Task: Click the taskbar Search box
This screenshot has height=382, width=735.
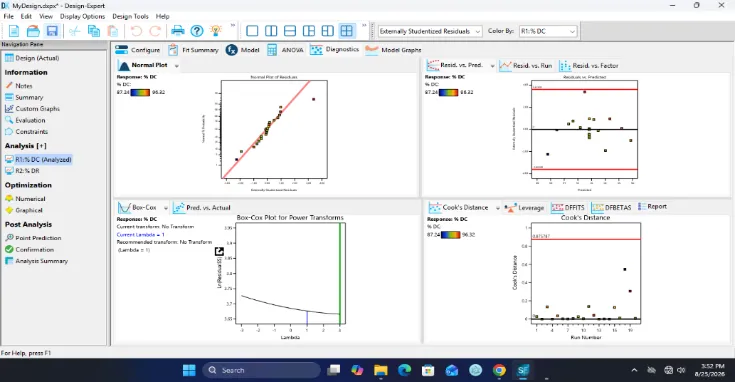Action: point(262,370)
